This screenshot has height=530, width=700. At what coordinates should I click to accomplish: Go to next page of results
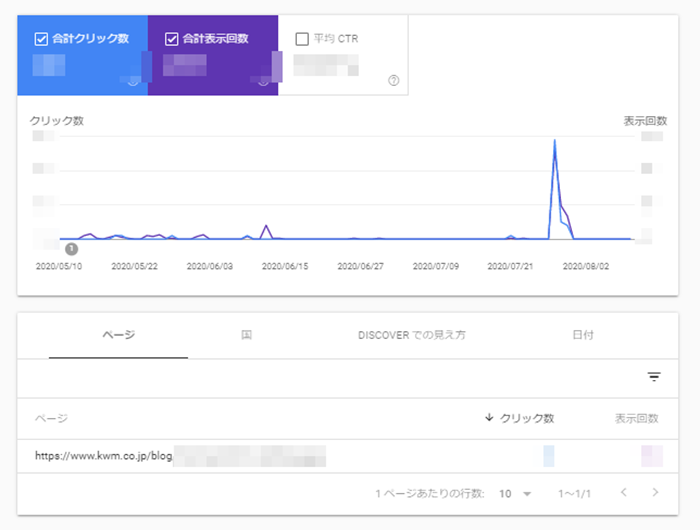(x=655, y=492)
